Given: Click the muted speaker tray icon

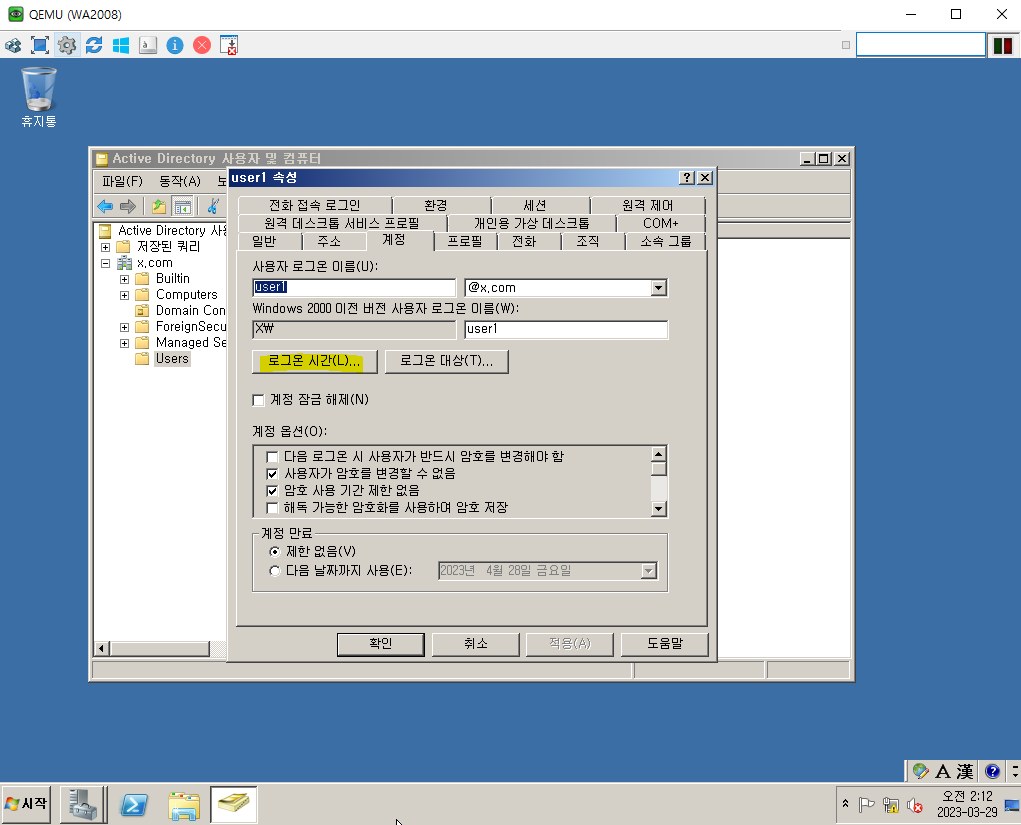Looking at the screenshot, I should point(915,805).
